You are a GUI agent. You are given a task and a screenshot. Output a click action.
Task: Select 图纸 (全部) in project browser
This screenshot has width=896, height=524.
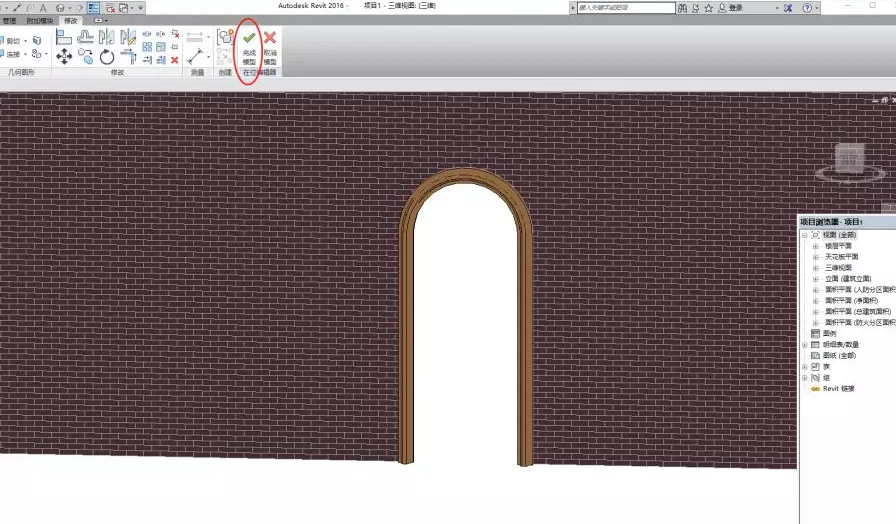point(839,355)
